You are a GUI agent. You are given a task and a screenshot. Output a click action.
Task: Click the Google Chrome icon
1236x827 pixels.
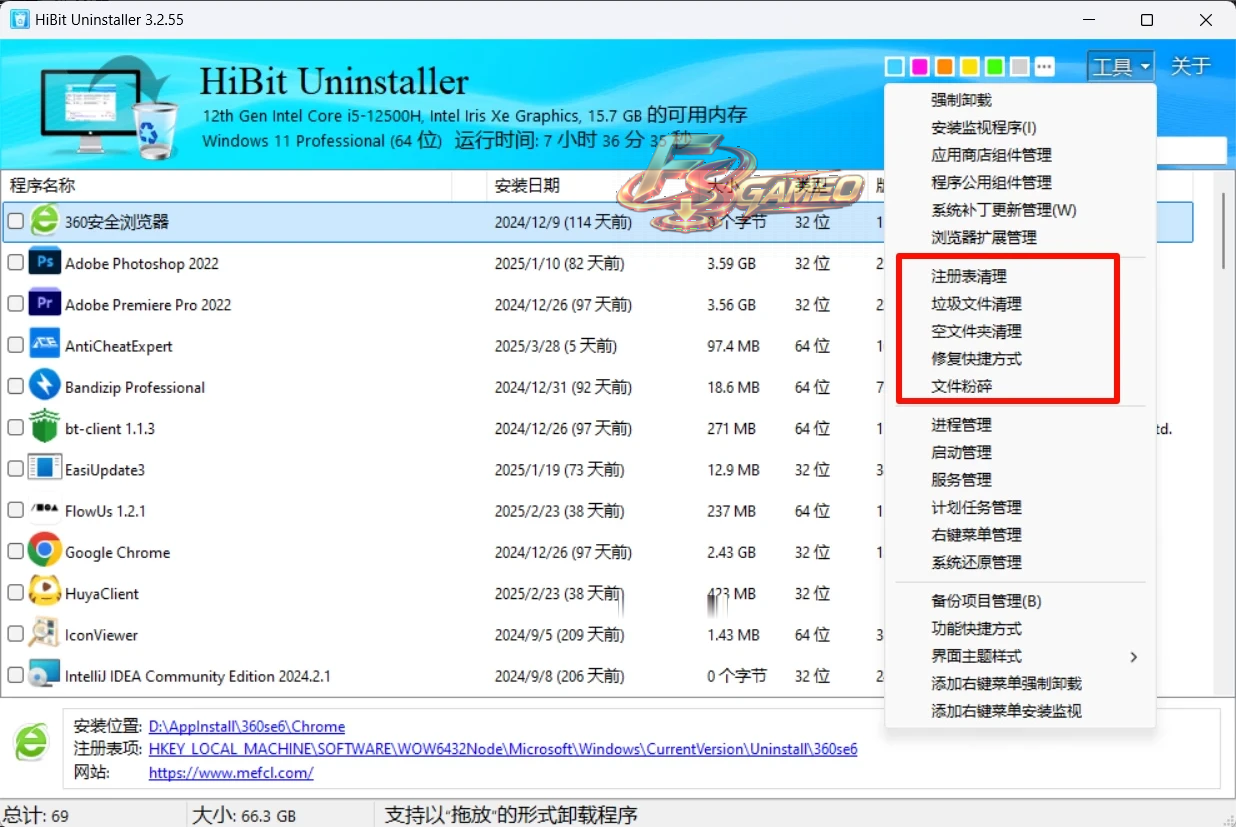pyautogui.click(x=44, y=551)
